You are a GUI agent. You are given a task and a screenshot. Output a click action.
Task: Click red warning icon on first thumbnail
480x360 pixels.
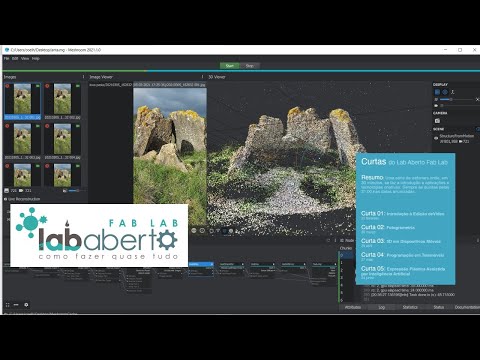(x=7, y=86)
